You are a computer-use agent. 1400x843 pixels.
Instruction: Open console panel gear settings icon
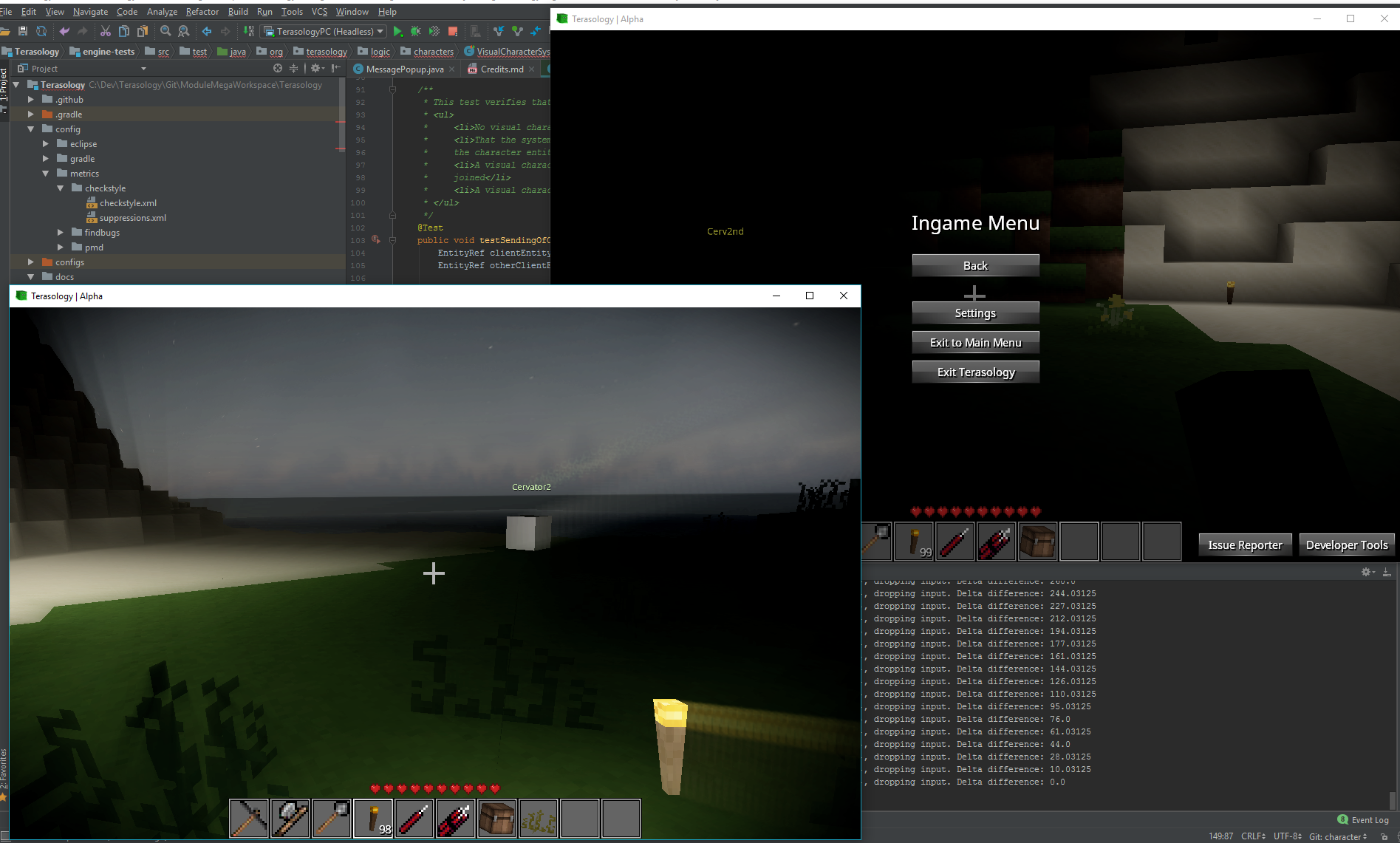tap(1367, 572)
